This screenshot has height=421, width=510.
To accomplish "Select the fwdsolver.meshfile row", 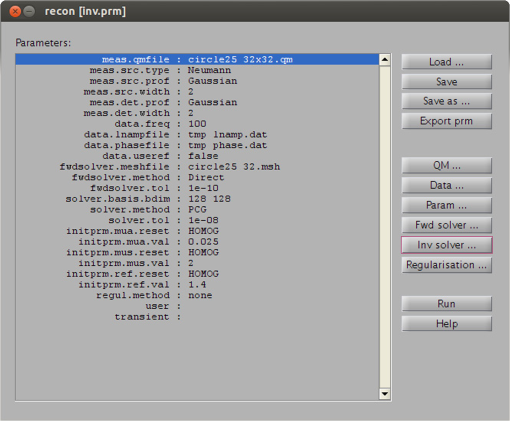I will [197, 167].
